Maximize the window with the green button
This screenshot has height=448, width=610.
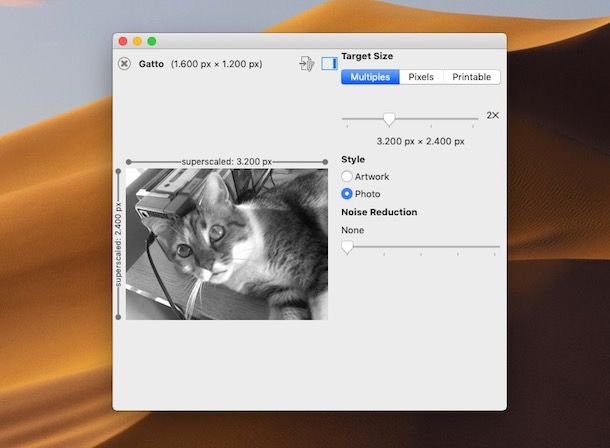[152, 41]
